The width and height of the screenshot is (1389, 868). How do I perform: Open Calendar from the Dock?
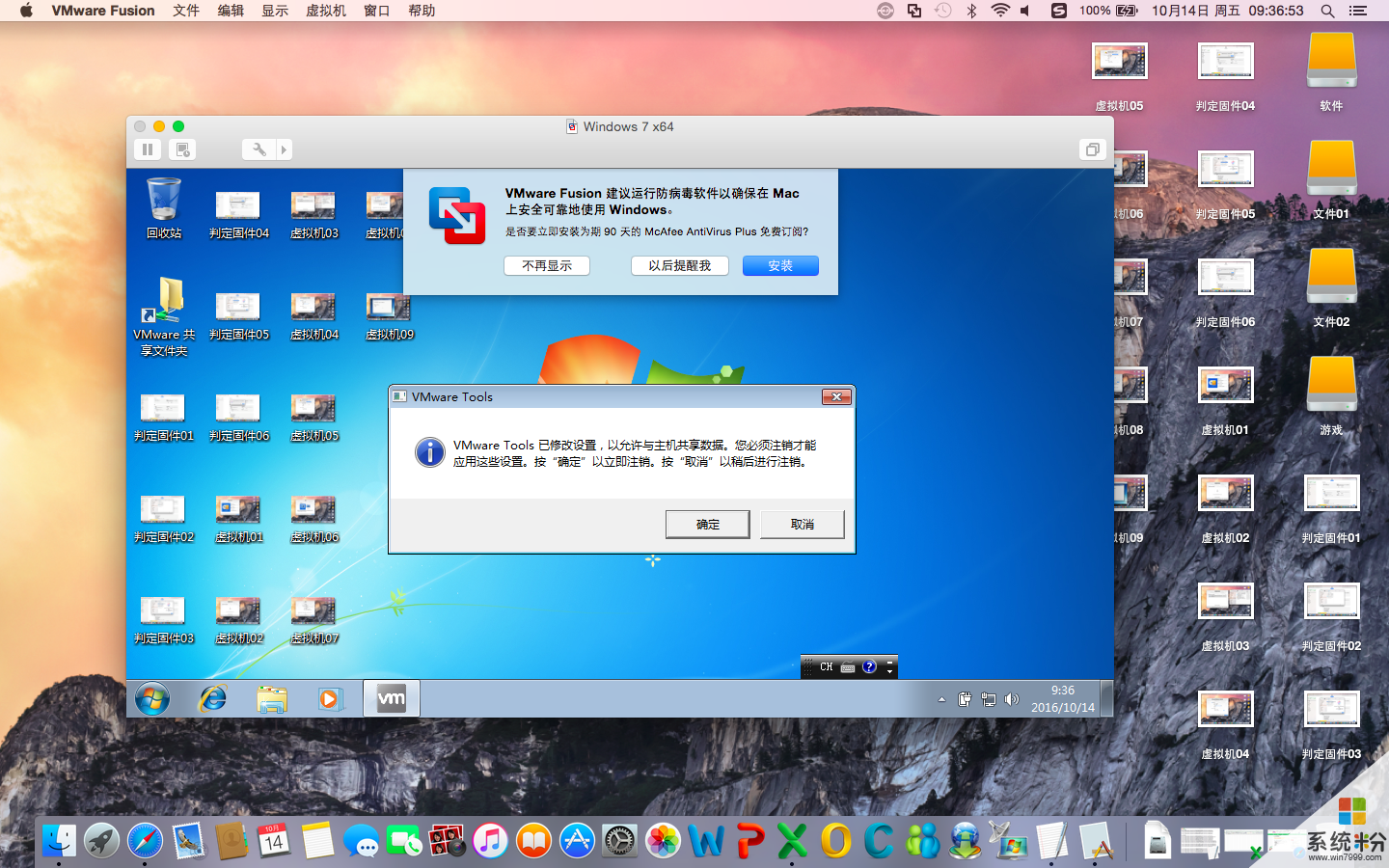274,840
